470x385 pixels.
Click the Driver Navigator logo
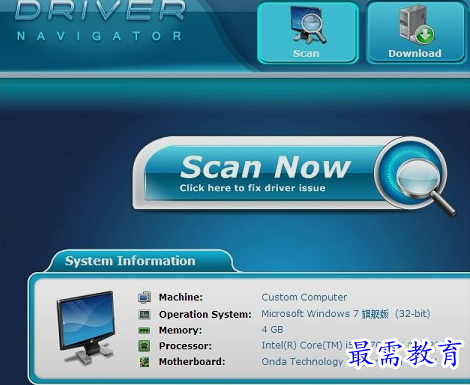click(x=99, y=21)
